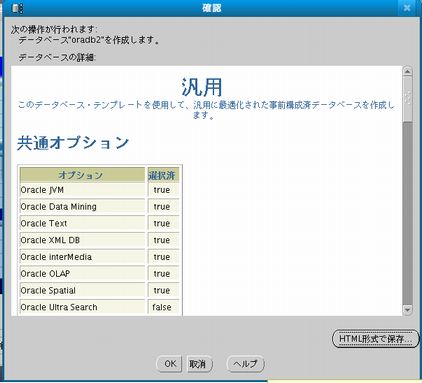This screenshot has width=422, height=383.
Task: Click the scrollbar down arrow
Action: point(407,310)
